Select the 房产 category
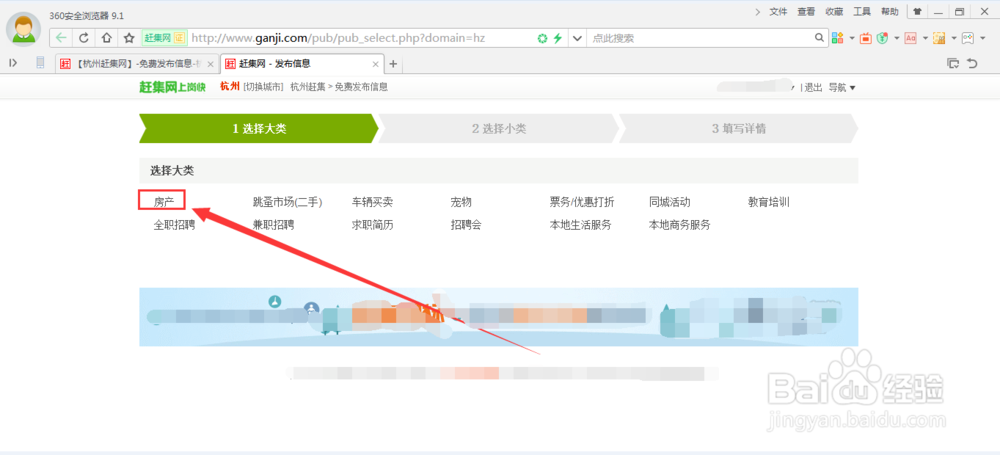Screen dimensions: 1000x455 point(163,202)
